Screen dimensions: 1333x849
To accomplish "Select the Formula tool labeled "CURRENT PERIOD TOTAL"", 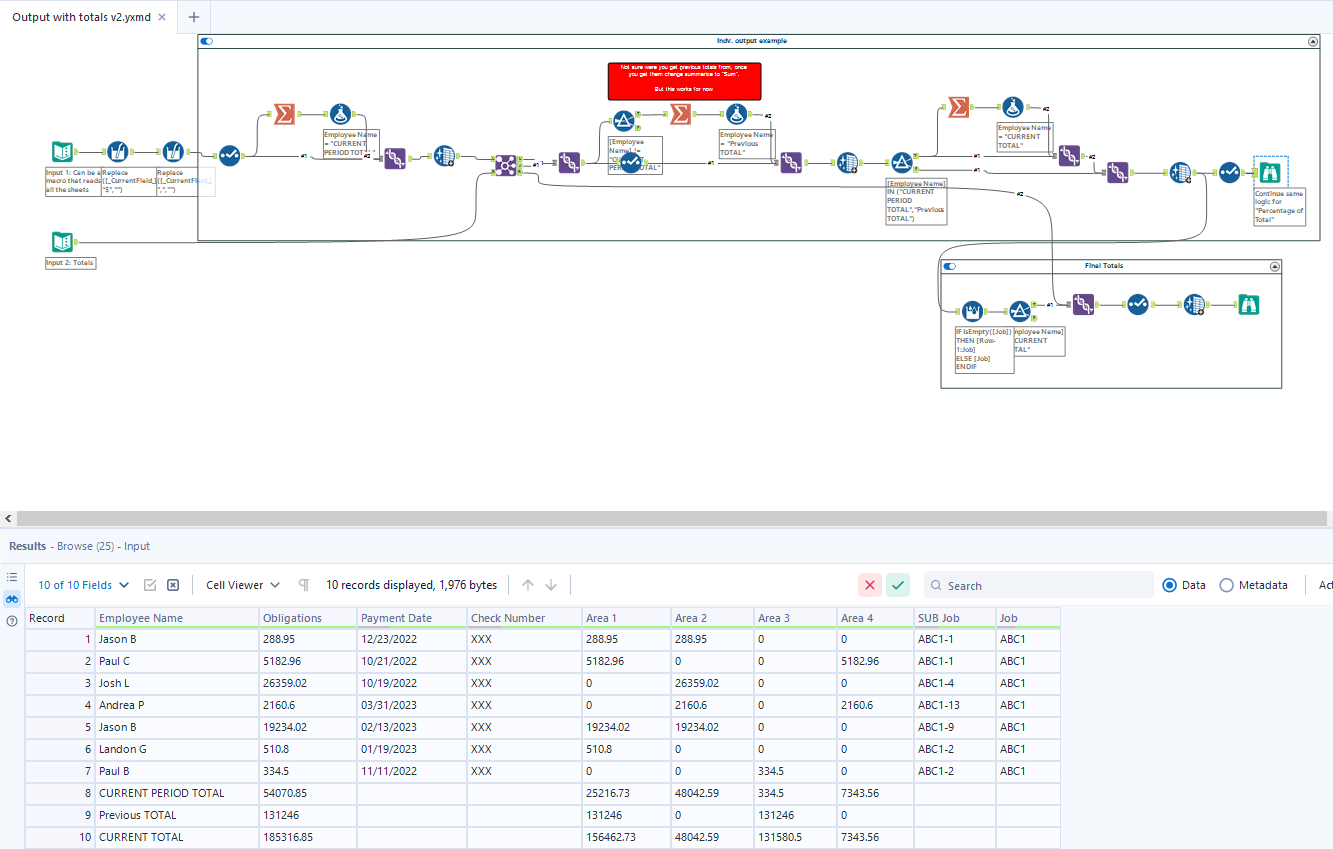I will point(340,113).
